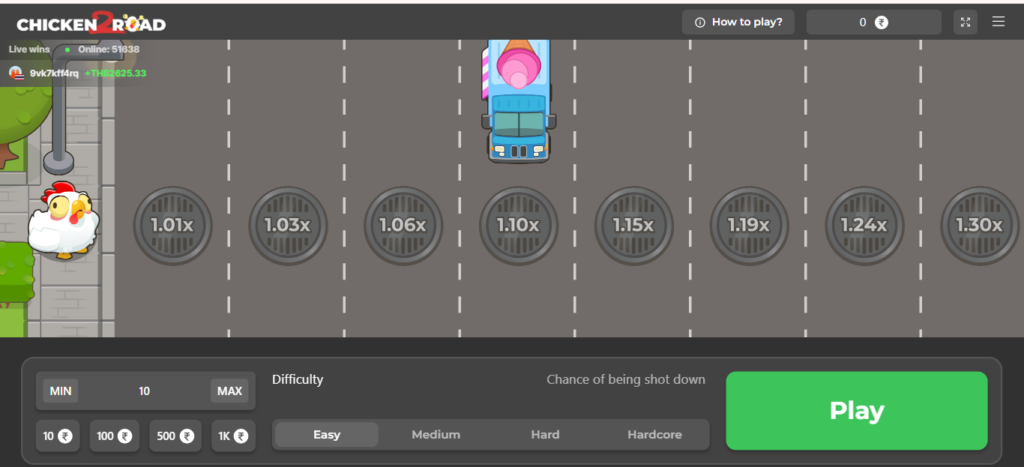Click the 1.24x manhole multiplier
The image size is (1024, 467).
coord(864,225)
